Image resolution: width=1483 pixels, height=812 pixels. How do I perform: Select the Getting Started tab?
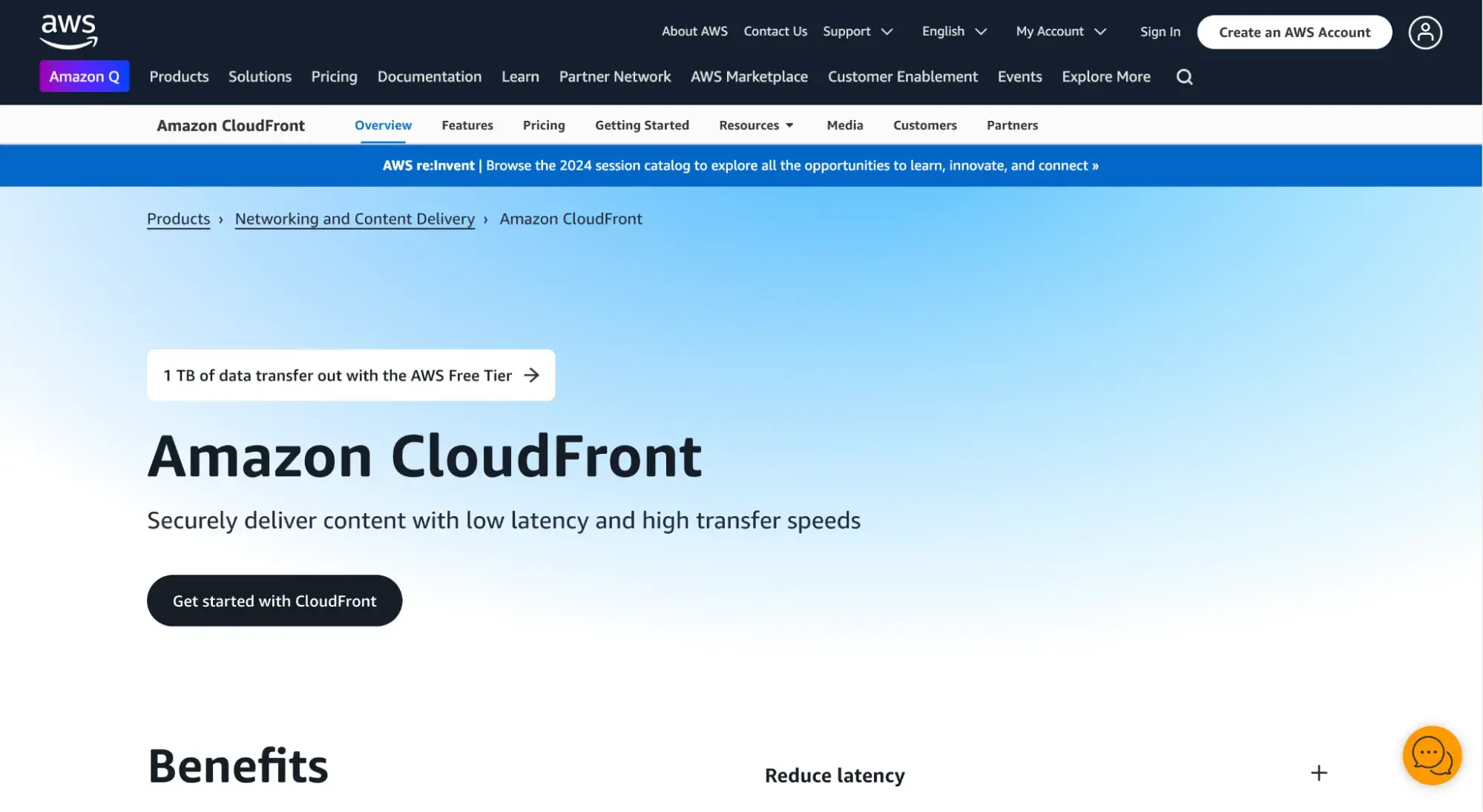coord(642,124)
